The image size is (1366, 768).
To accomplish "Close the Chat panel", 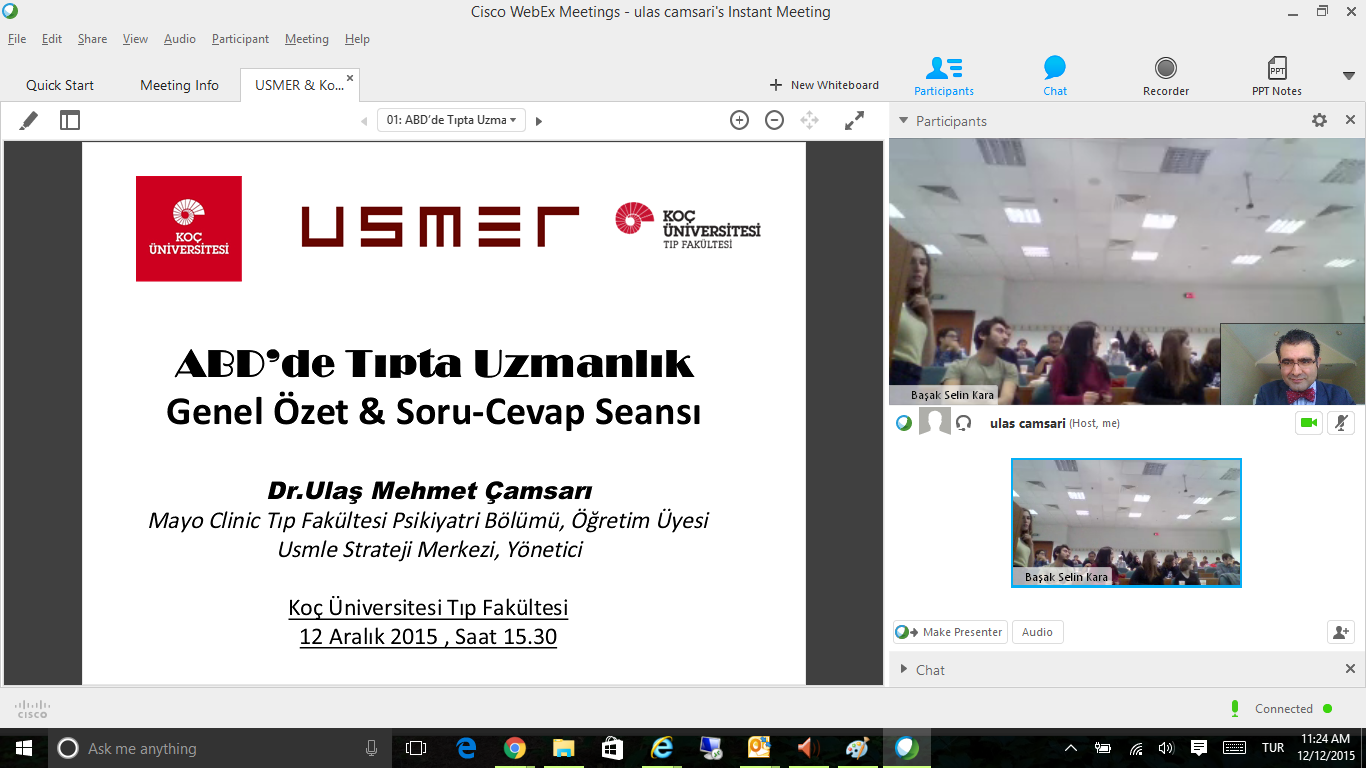I will 1350,669.
